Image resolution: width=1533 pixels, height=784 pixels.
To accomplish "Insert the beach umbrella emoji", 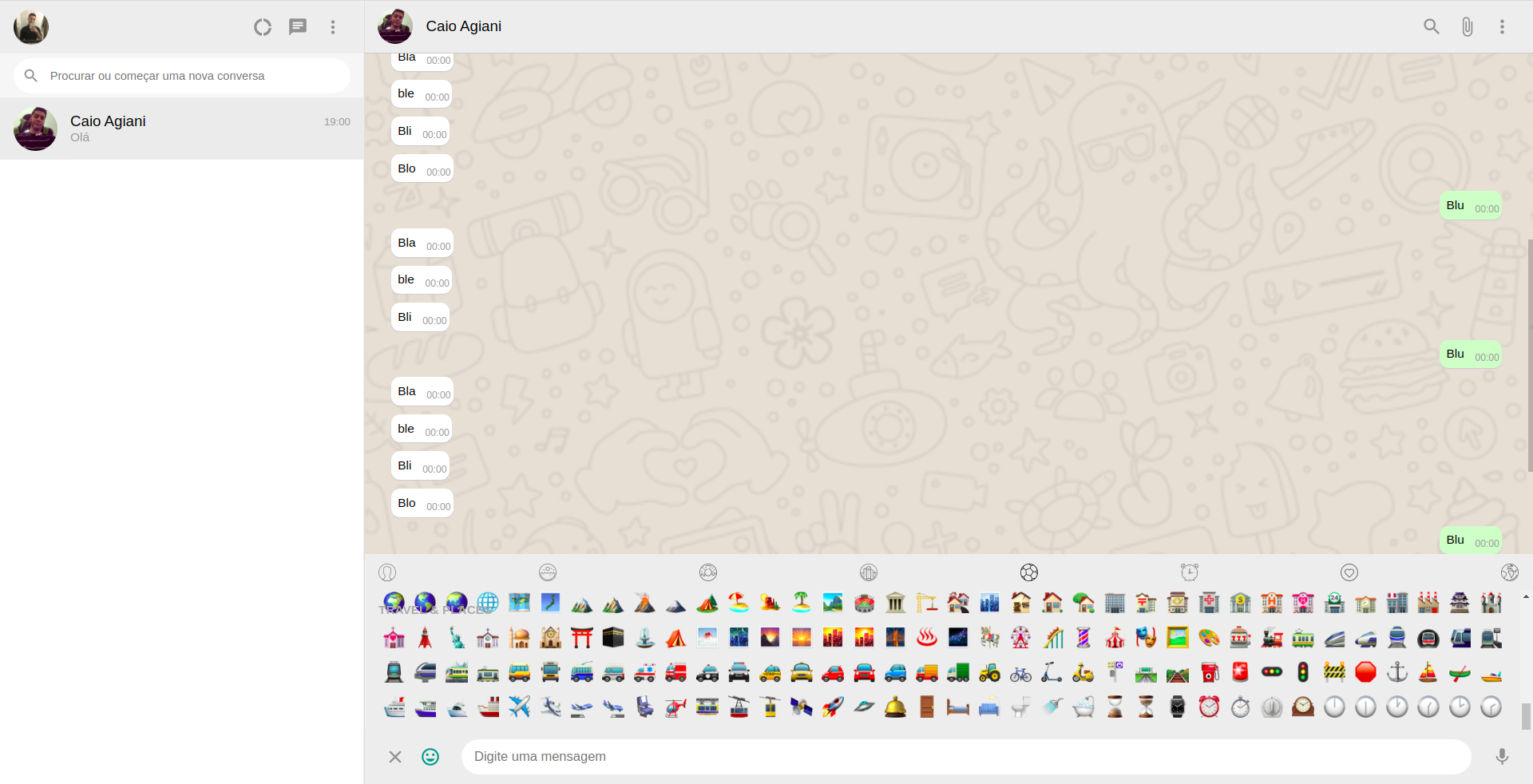I will (x=739, y=603).
